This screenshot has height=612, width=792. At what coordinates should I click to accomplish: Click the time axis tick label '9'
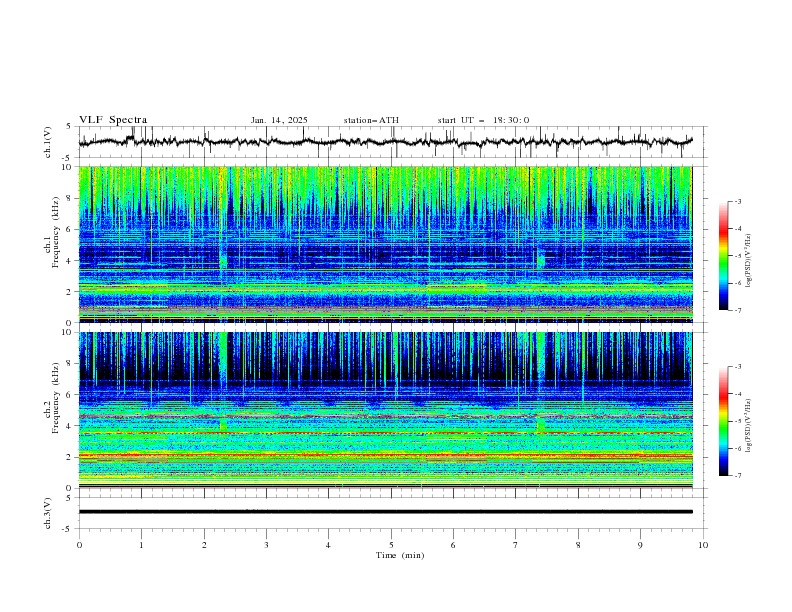click(640, 545)
